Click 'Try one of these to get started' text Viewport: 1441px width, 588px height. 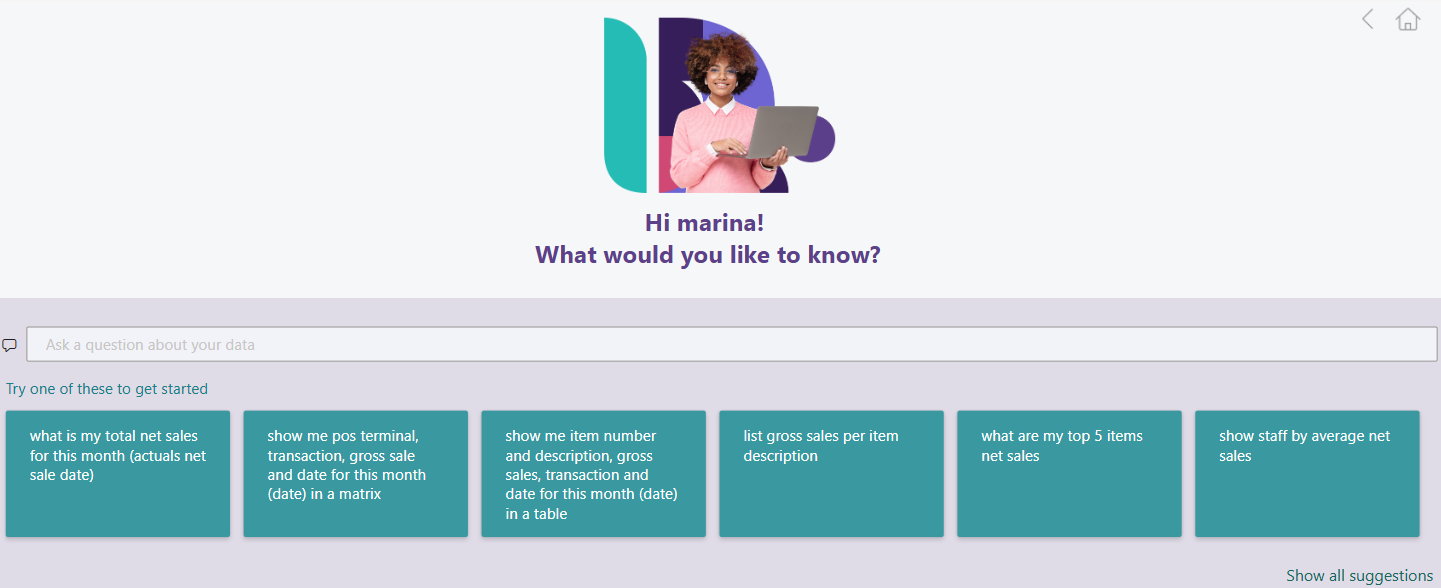(107, 389)
